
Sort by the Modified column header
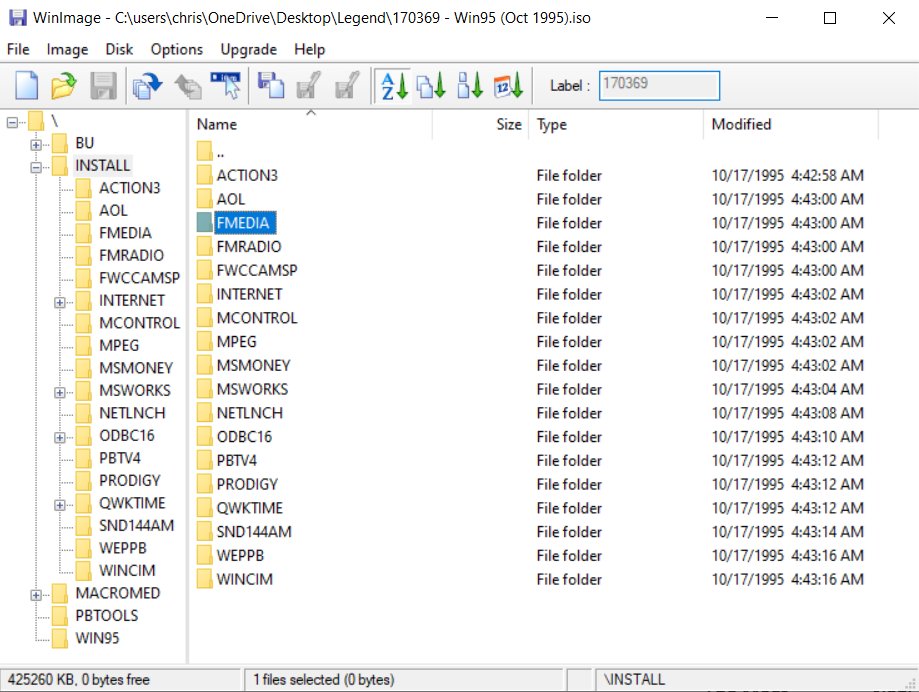[791, 124]
